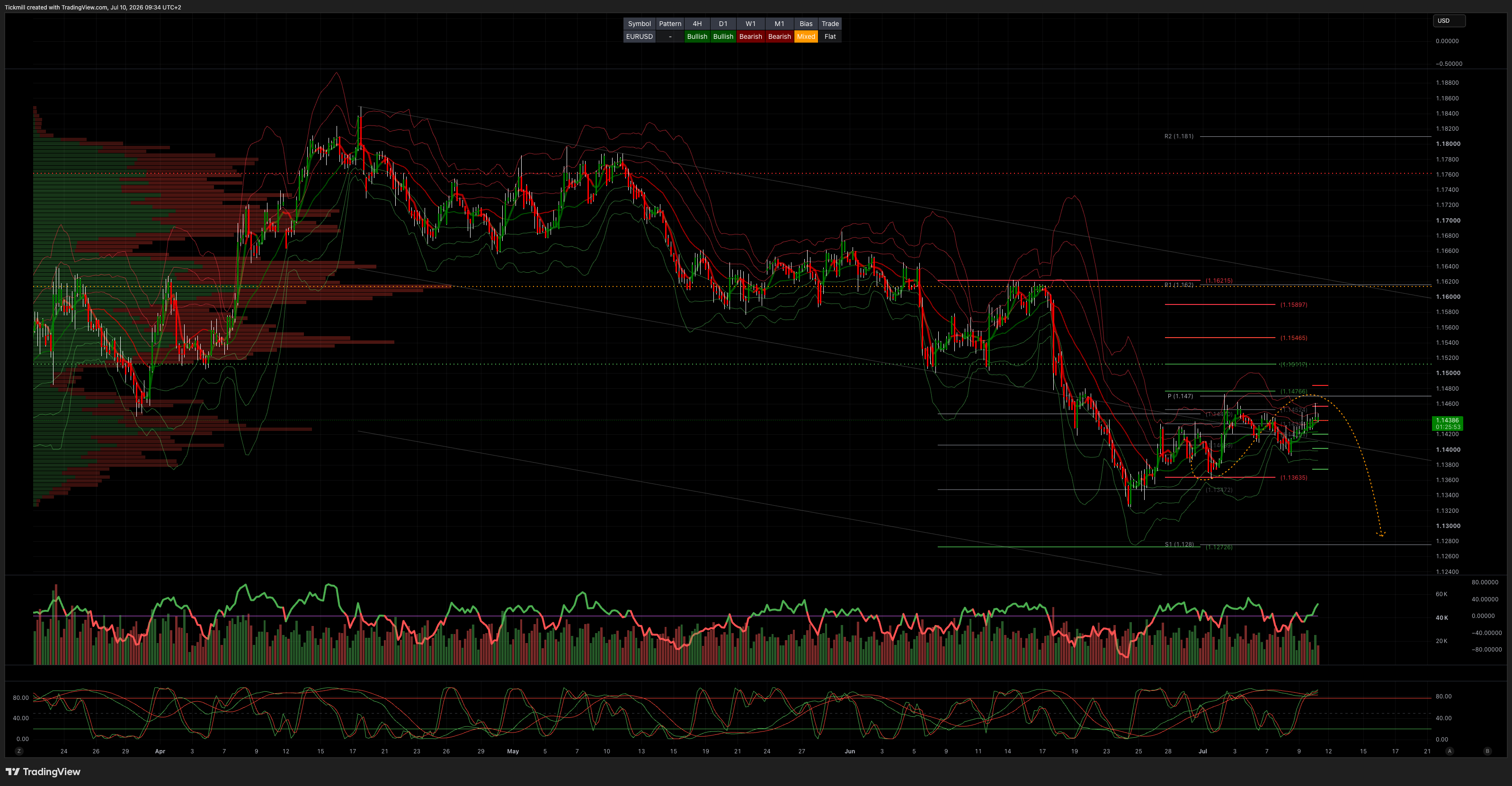Click the Pattern column header
This screenshot has height=786, width=1512.
click(670, 24)
